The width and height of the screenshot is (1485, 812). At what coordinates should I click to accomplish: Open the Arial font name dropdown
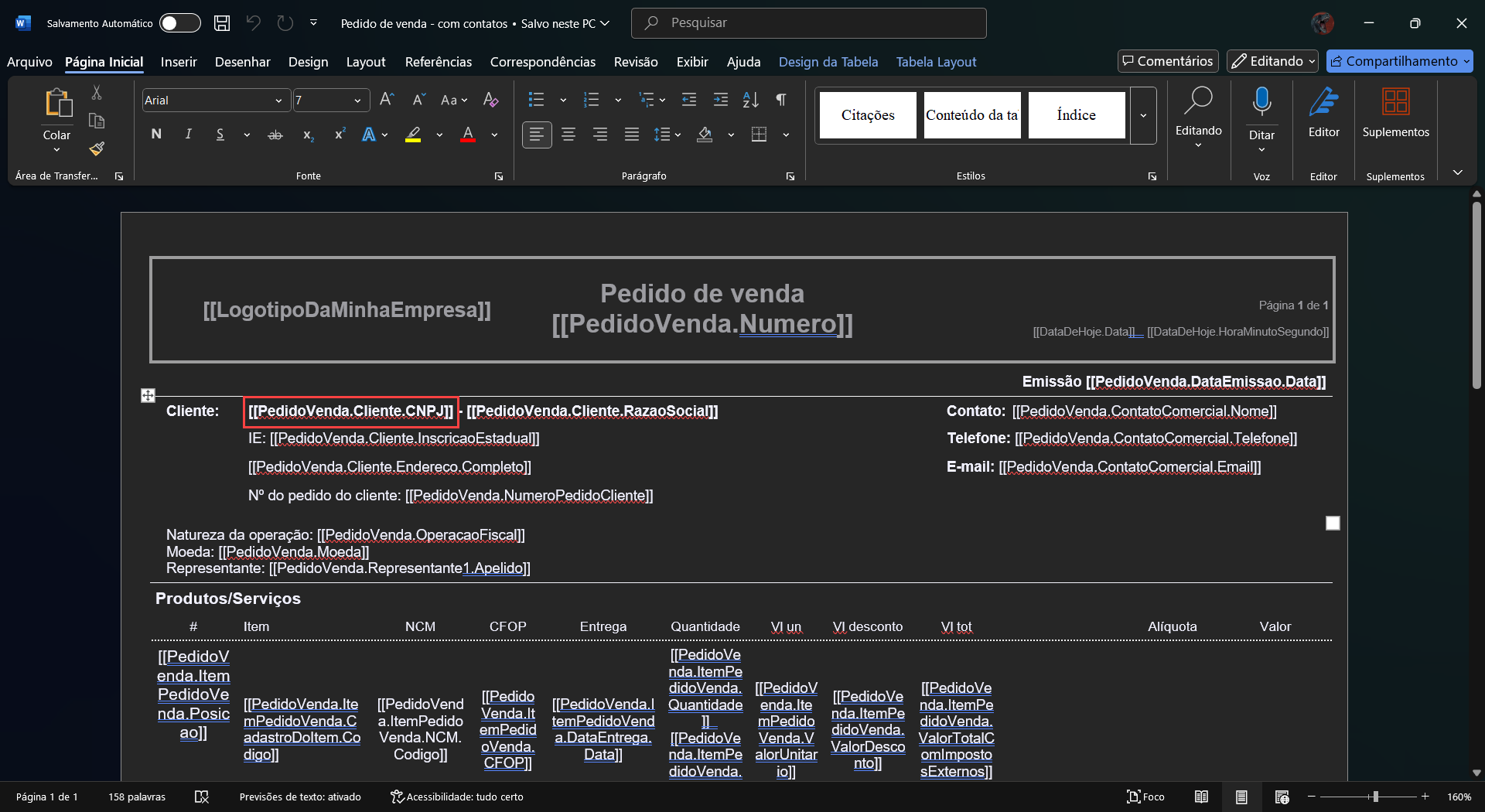tap(278, 101)
